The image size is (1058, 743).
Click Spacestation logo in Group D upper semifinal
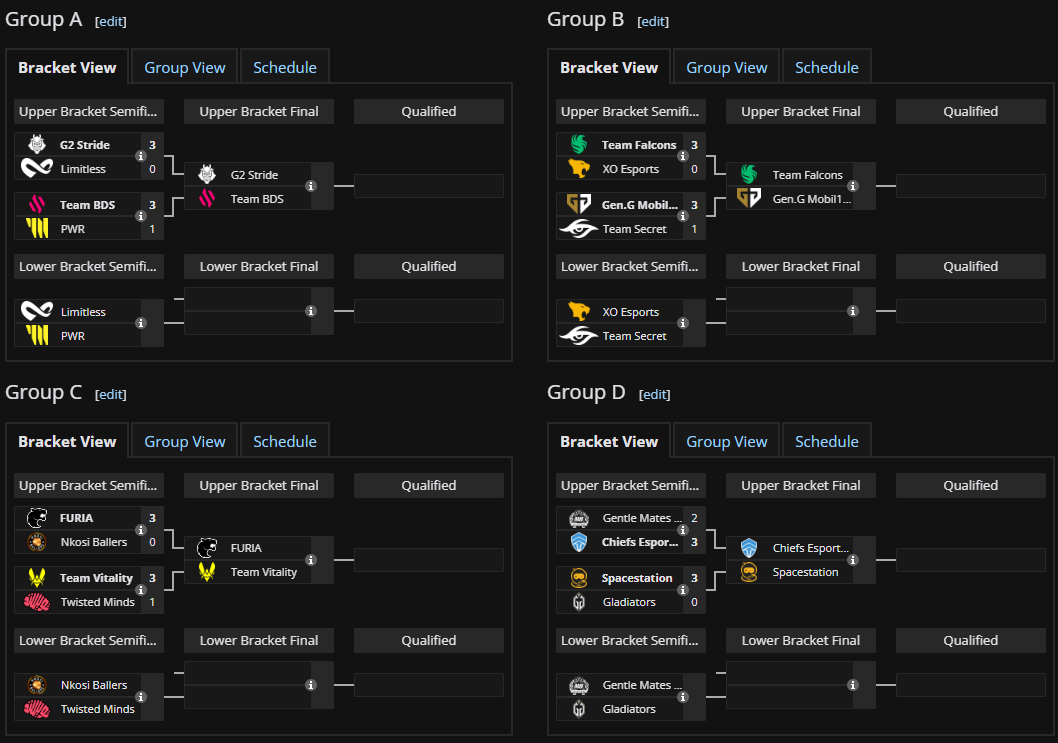(579, 578)
